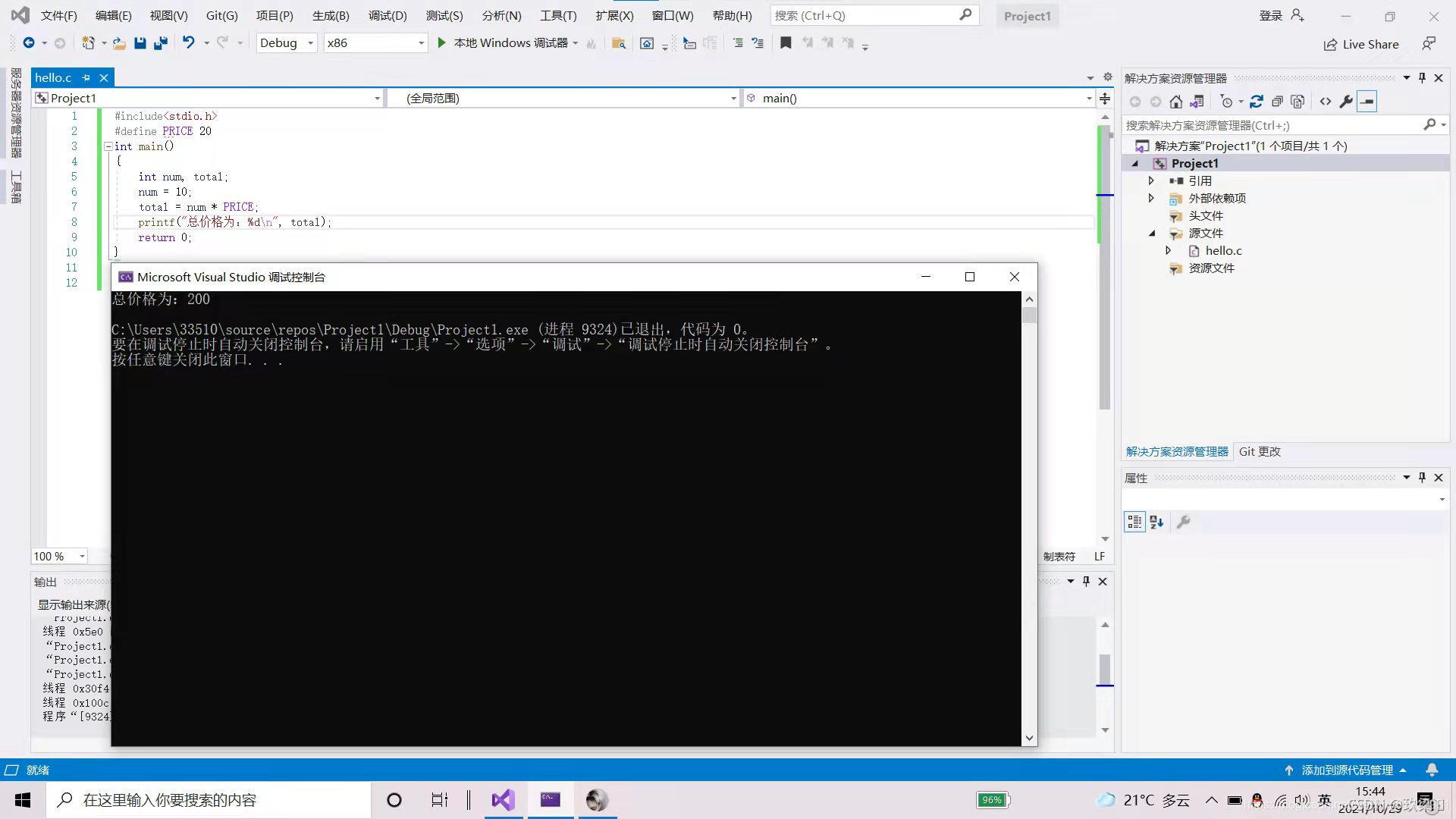Click the Save All toolbar icon
Screen dimensions: 1456x819
point(160,43)
